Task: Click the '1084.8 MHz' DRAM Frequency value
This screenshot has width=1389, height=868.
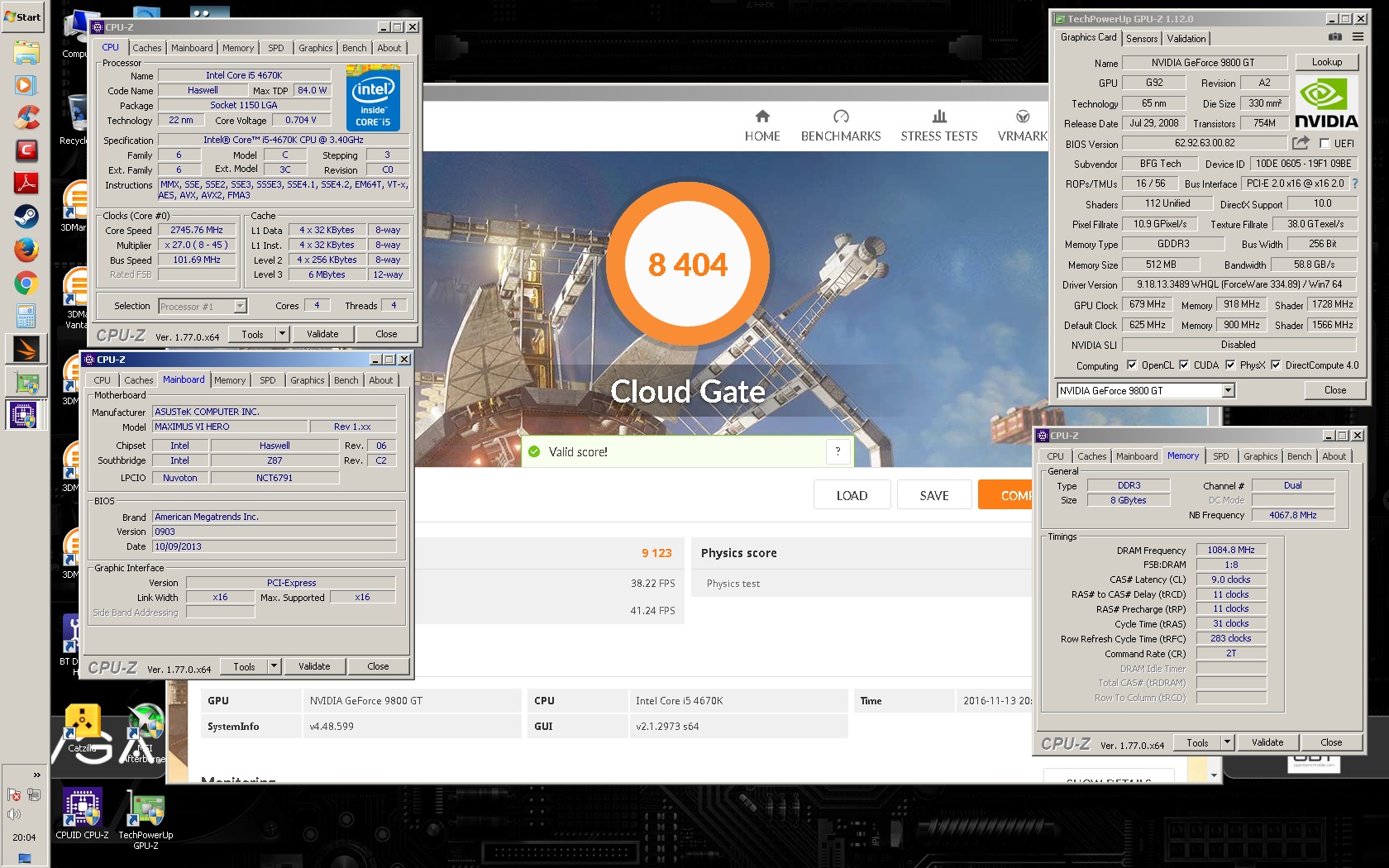Action: coord(1231,550)
